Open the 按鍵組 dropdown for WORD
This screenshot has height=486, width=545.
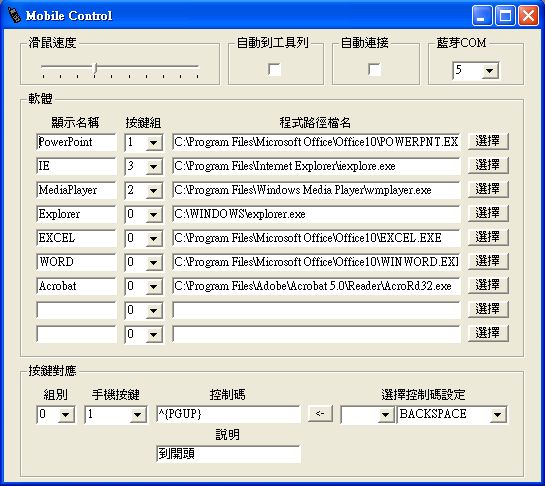[153, 262]
